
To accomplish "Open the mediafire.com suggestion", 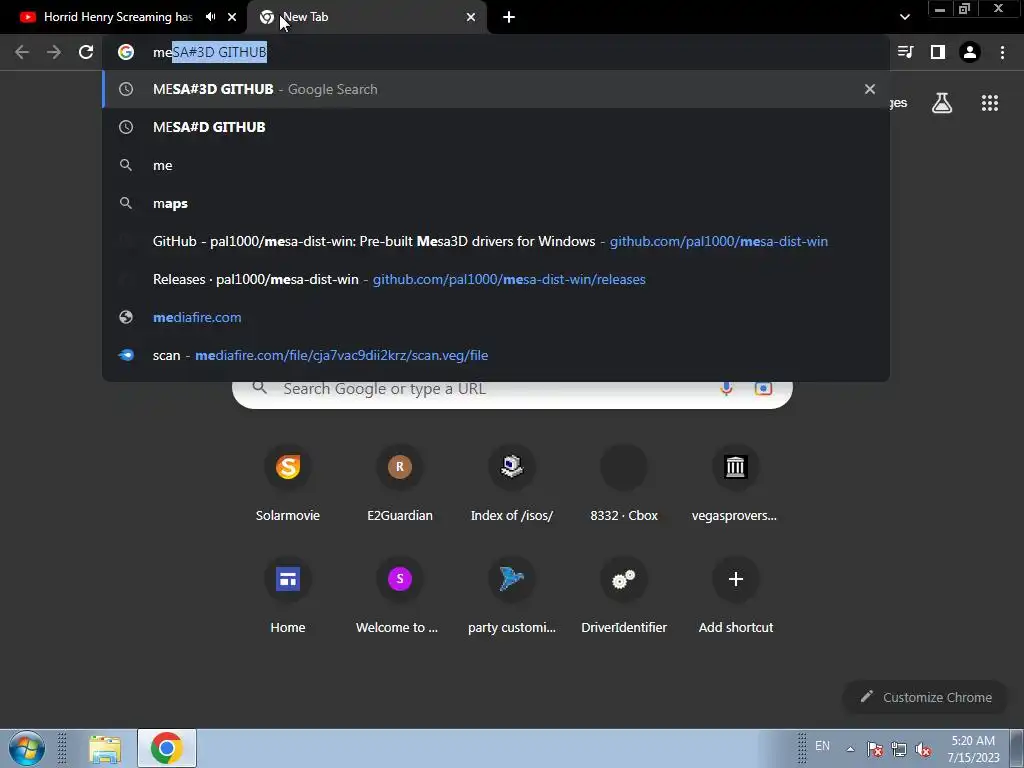I will 496,317.
